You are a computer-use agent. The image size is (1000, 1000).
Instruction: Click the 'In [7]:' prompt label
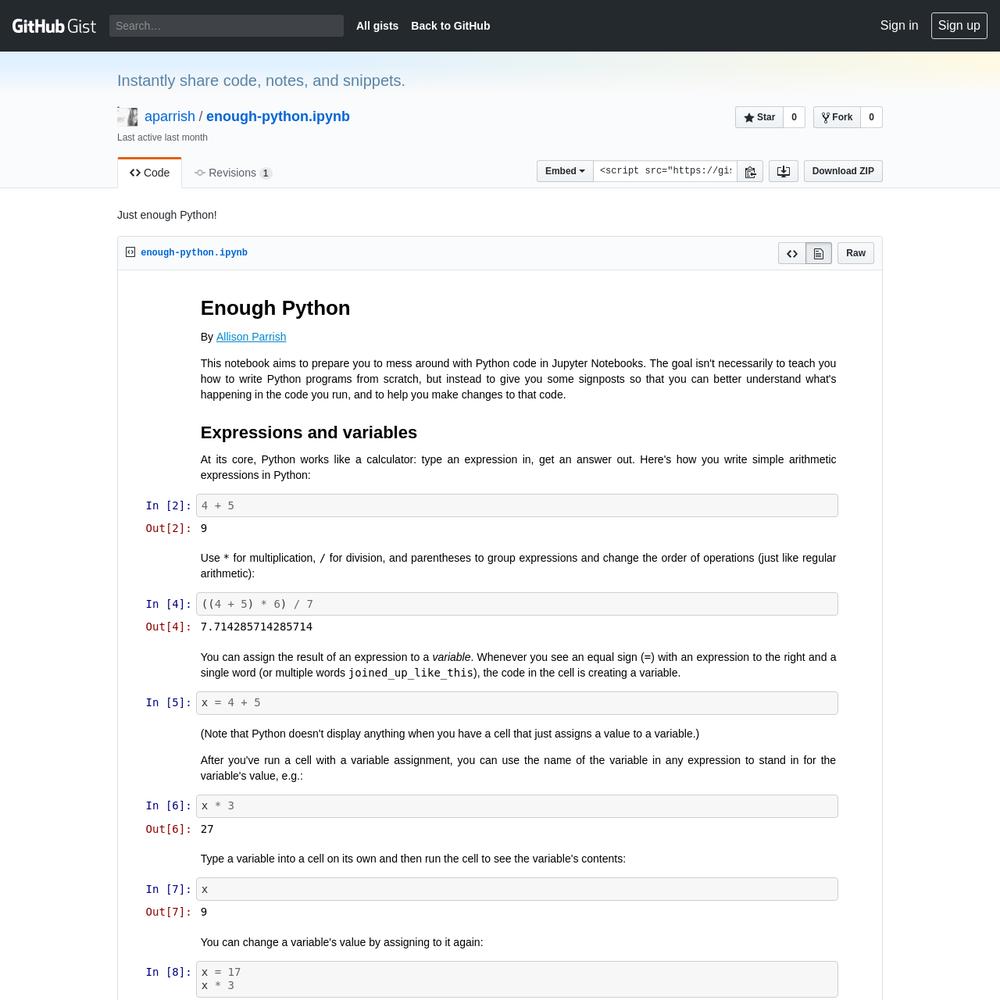pyautogui.click(x=168, y=889)
